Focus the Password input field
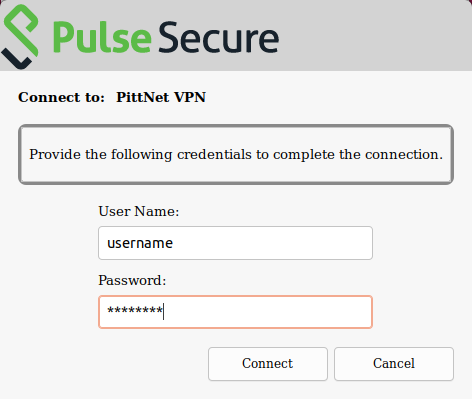This screenshot has width=472, height=399. pos(235,312)
